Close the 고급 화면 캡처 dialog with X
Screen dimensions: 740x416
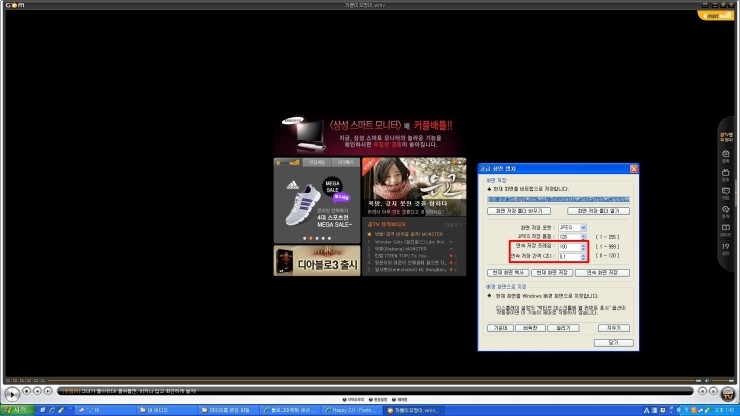tap(634, 169)
